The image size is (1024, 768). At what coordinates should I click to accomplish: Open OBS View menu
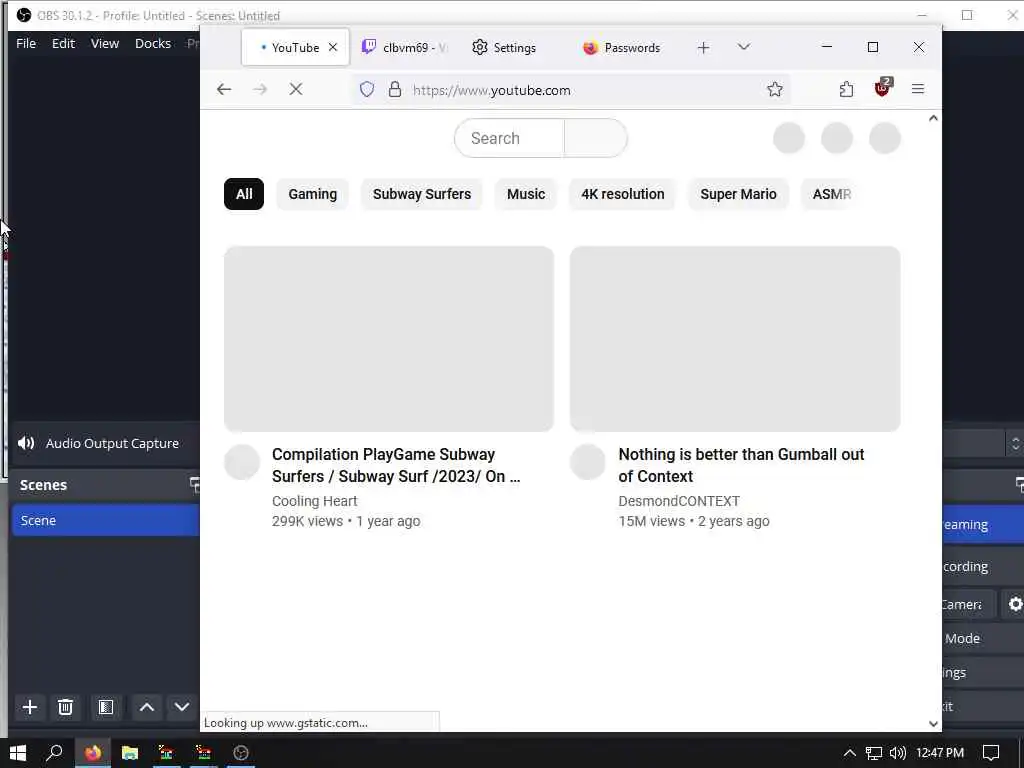click(104, 43)
